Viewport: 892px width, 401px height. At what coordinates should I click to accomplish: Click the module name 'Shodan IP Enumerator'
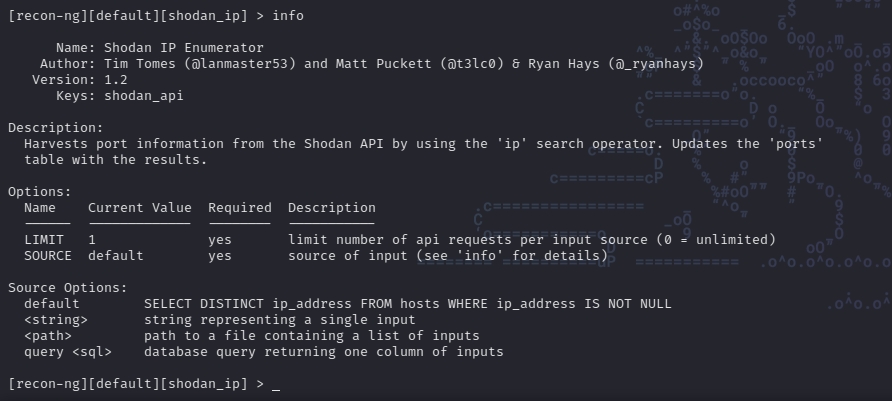click(184, 48)
